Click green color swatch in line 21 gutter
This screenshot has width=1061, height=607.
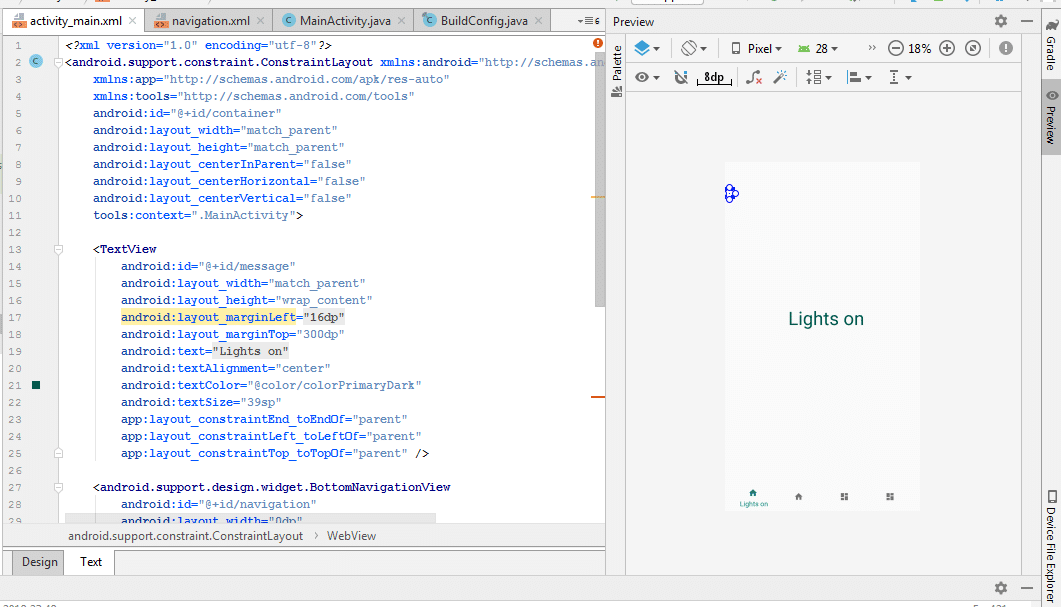pos(36,385)
